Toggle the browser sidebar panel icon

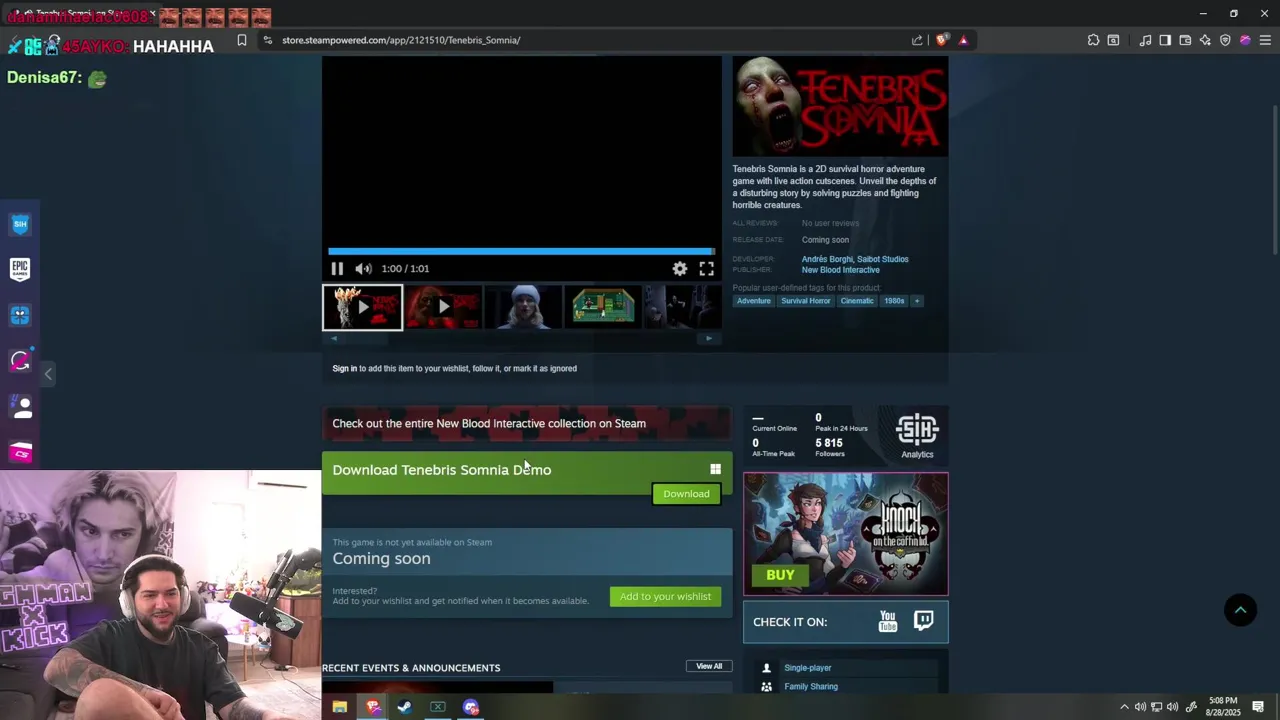coord(1165,40)
